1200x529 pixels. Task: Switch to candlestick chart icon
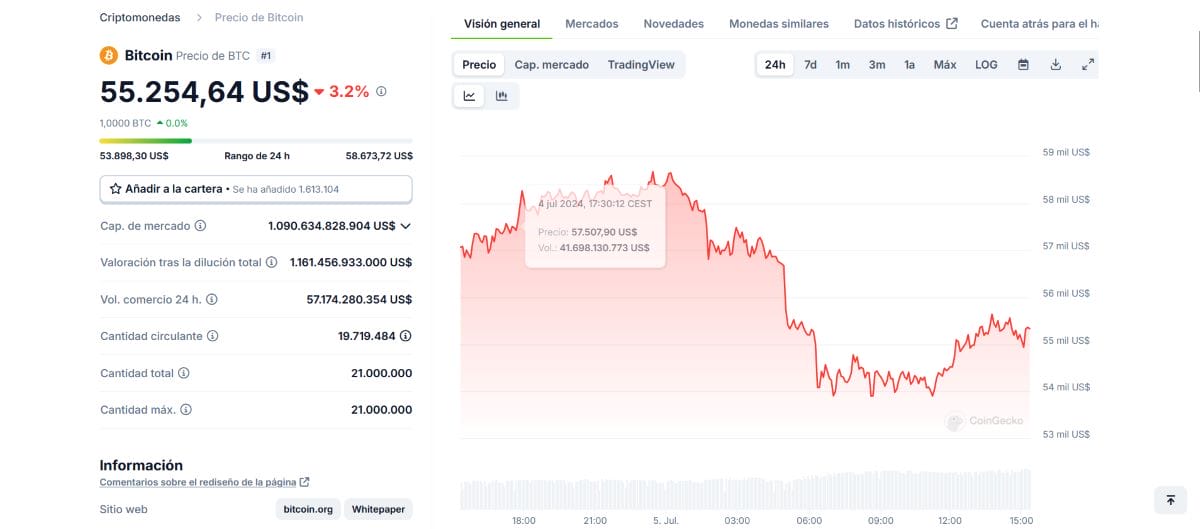(501, 96)
